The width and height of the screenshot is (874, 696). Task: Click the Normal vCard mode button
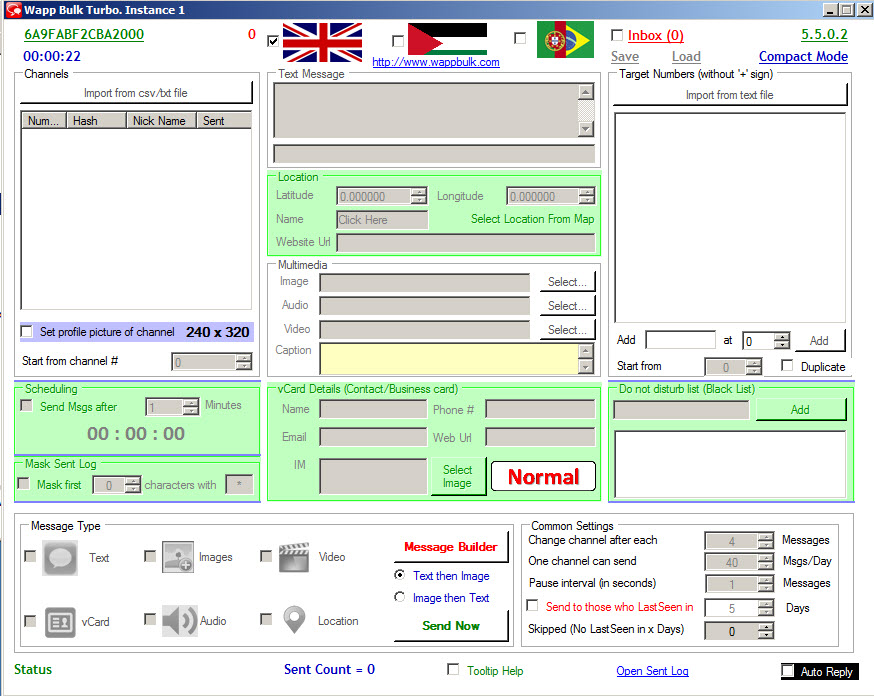(543, 476)
